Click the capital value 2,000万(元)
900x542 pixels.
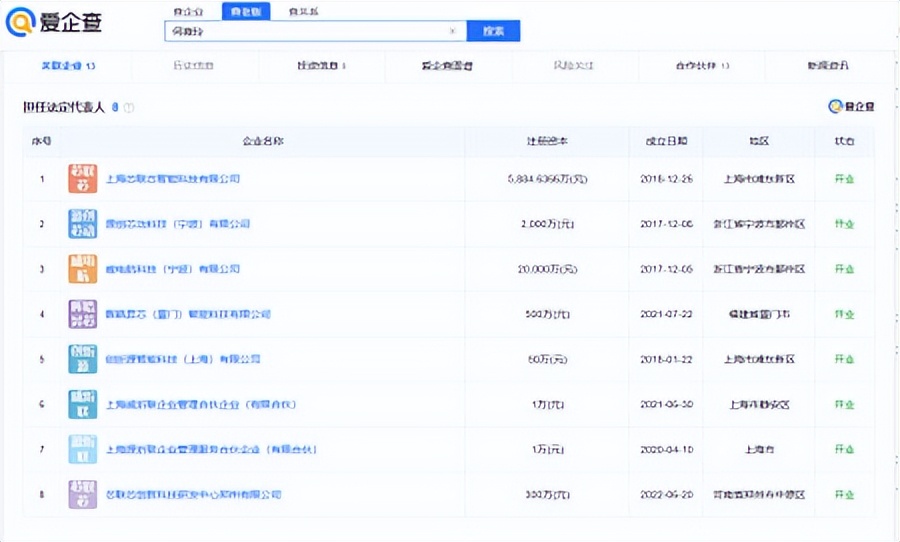(548, 223)
